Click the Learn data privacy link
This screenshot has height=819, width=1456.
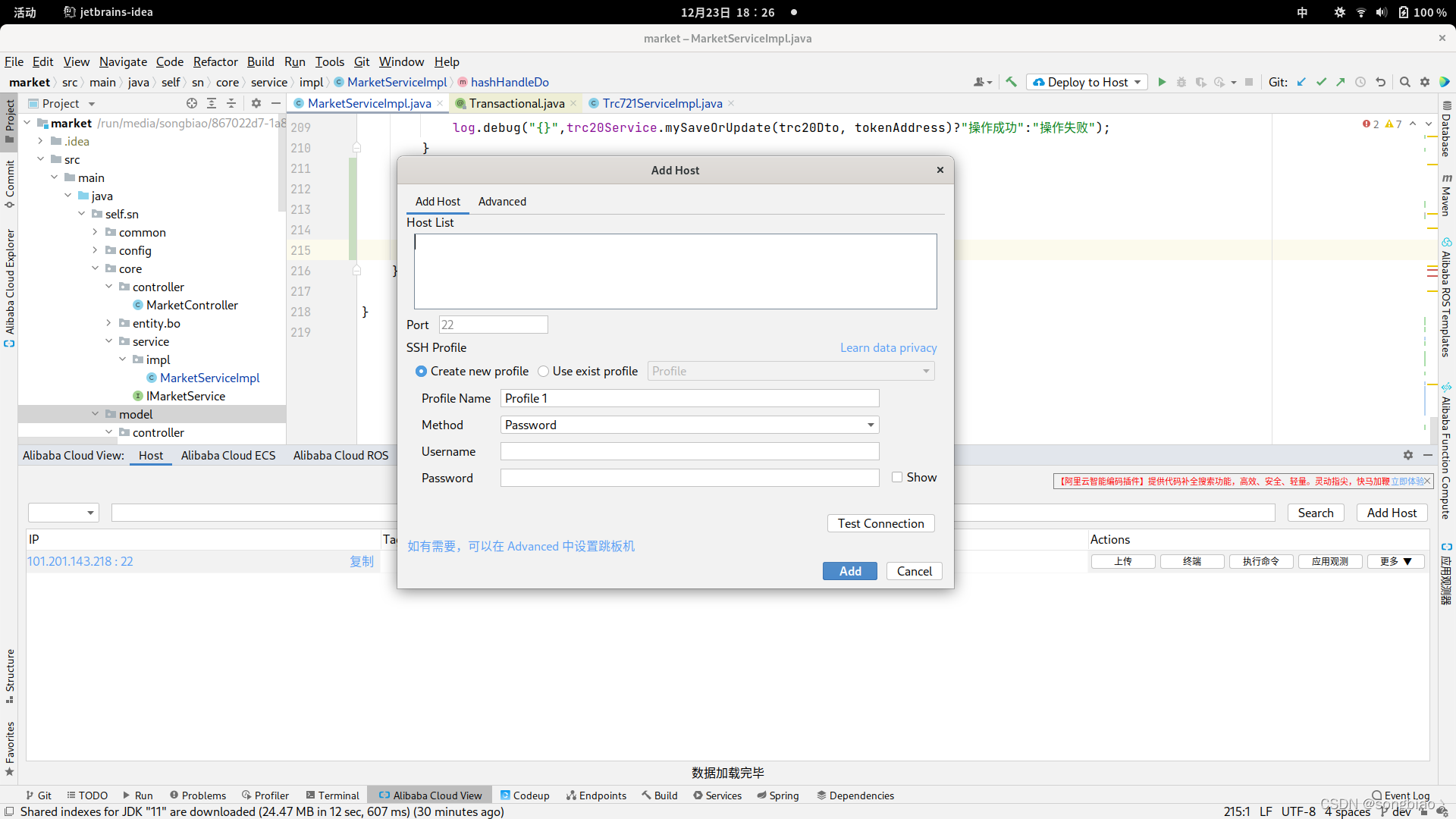[x=888, y=347]
